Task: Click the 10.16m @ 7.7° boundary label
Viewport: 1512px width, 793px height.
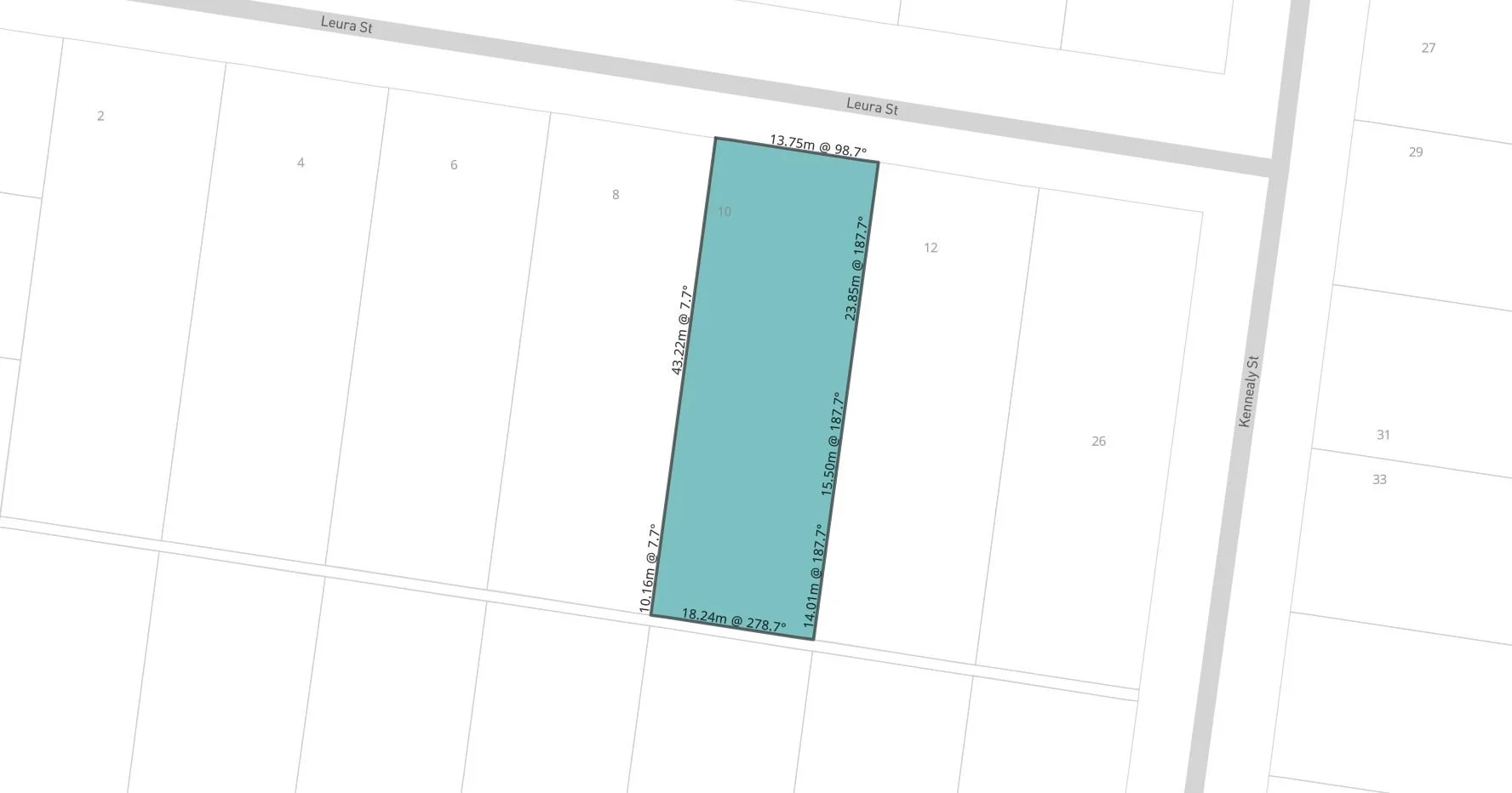Action: click(x=649, y=568)
